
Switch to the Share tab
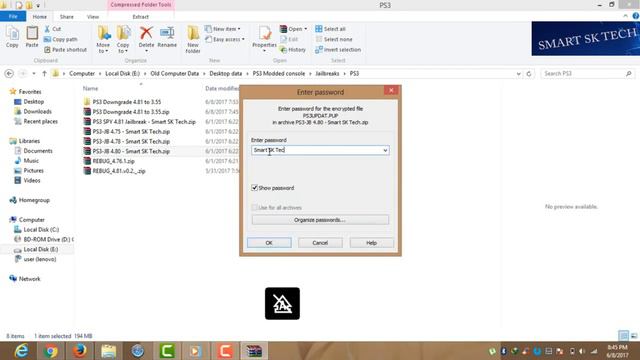coord(67,17)
